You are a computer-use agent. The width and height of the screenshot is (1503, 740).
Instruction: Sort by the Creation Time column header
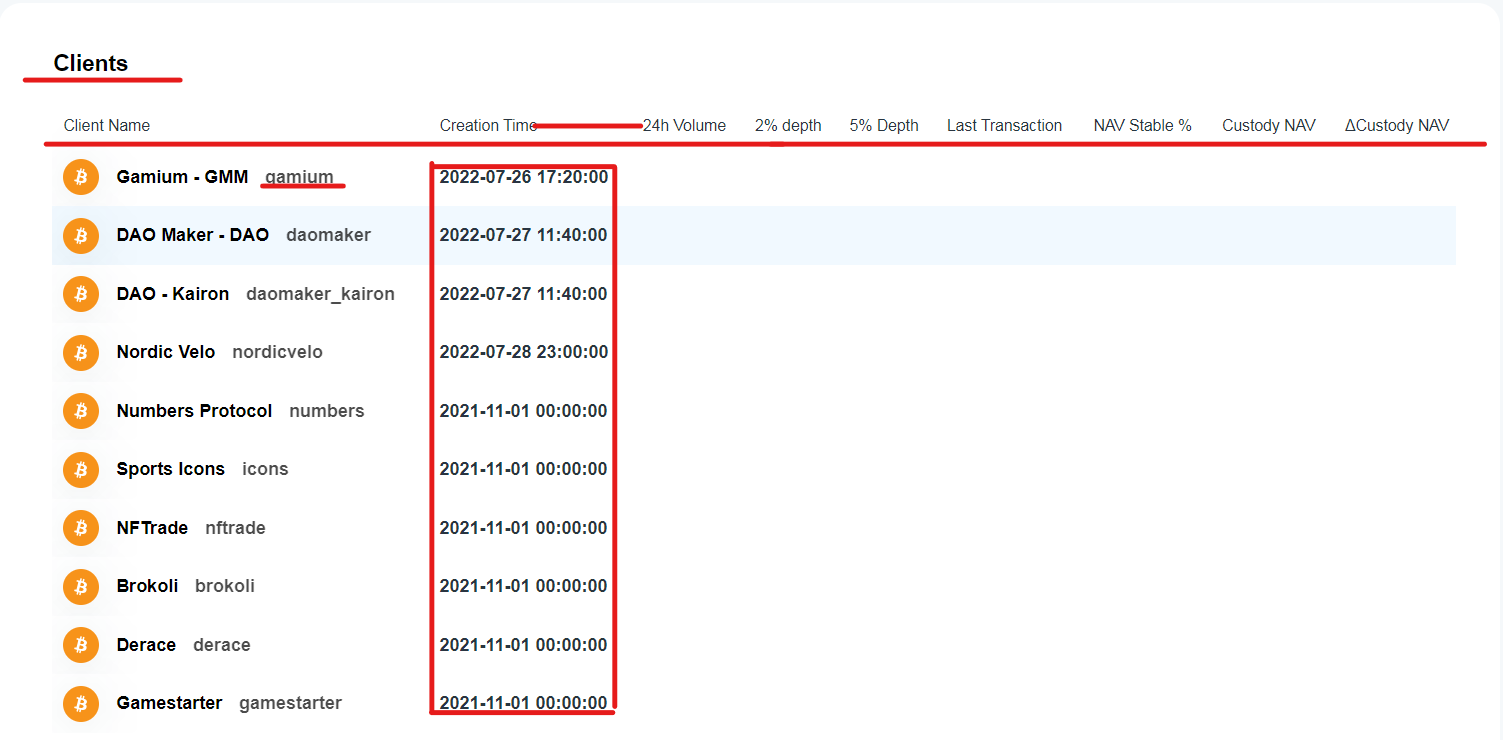click(x=488, y=125)
